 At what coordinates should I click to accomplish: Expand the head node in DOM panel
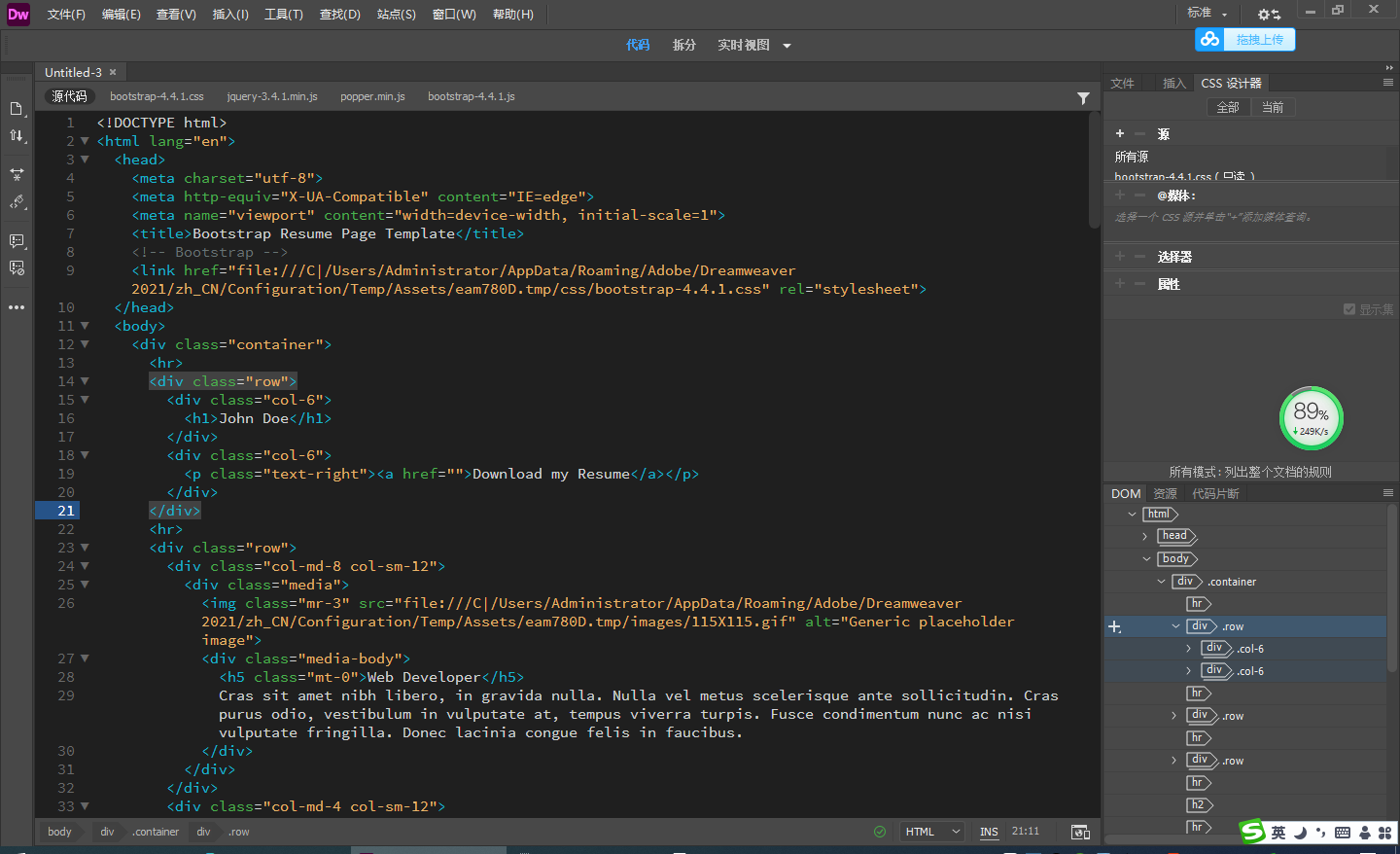1145,536
